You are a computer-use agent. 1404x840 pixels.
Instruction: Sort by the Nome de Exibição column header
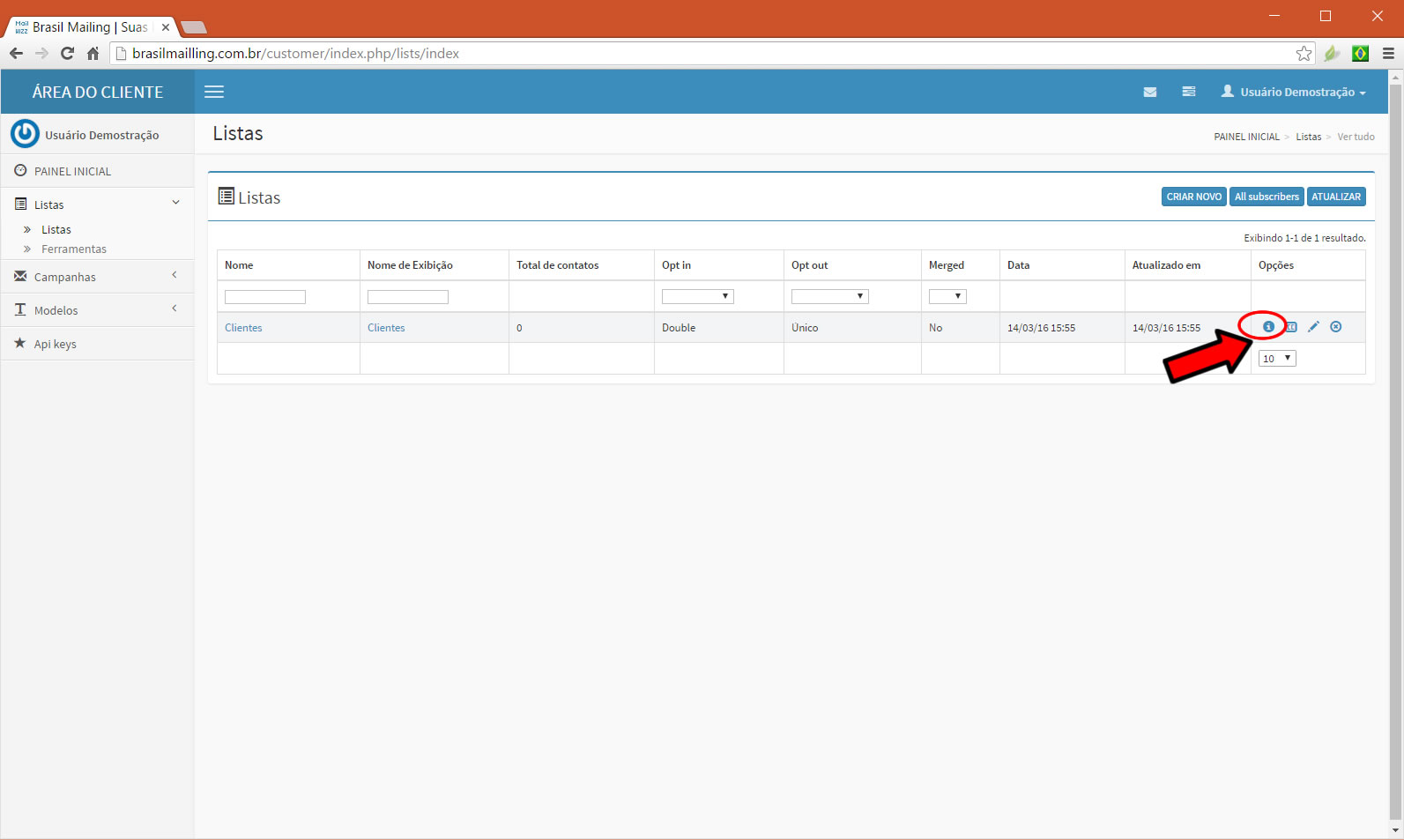410,265
